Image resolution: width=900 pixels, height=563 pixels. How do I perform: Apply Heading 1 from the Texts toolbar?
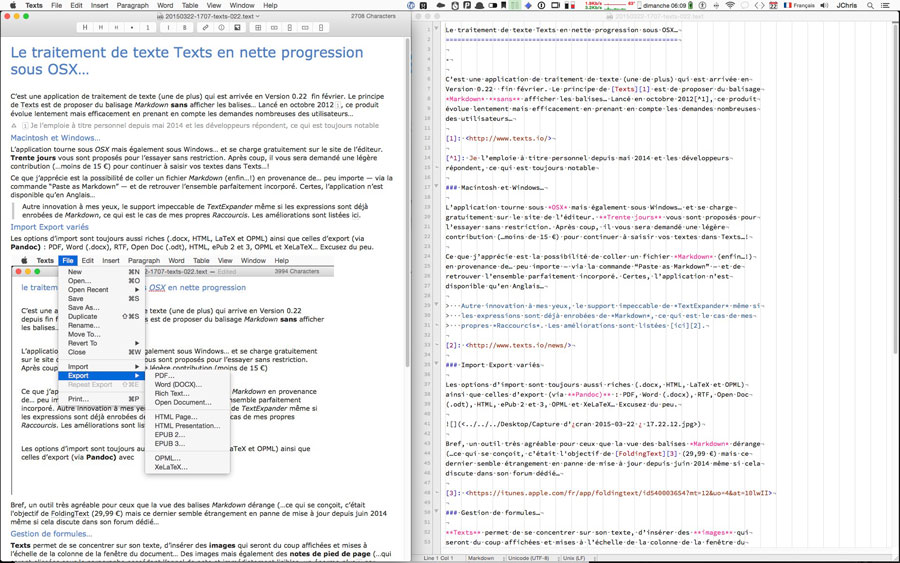click(x=85, y=27)
